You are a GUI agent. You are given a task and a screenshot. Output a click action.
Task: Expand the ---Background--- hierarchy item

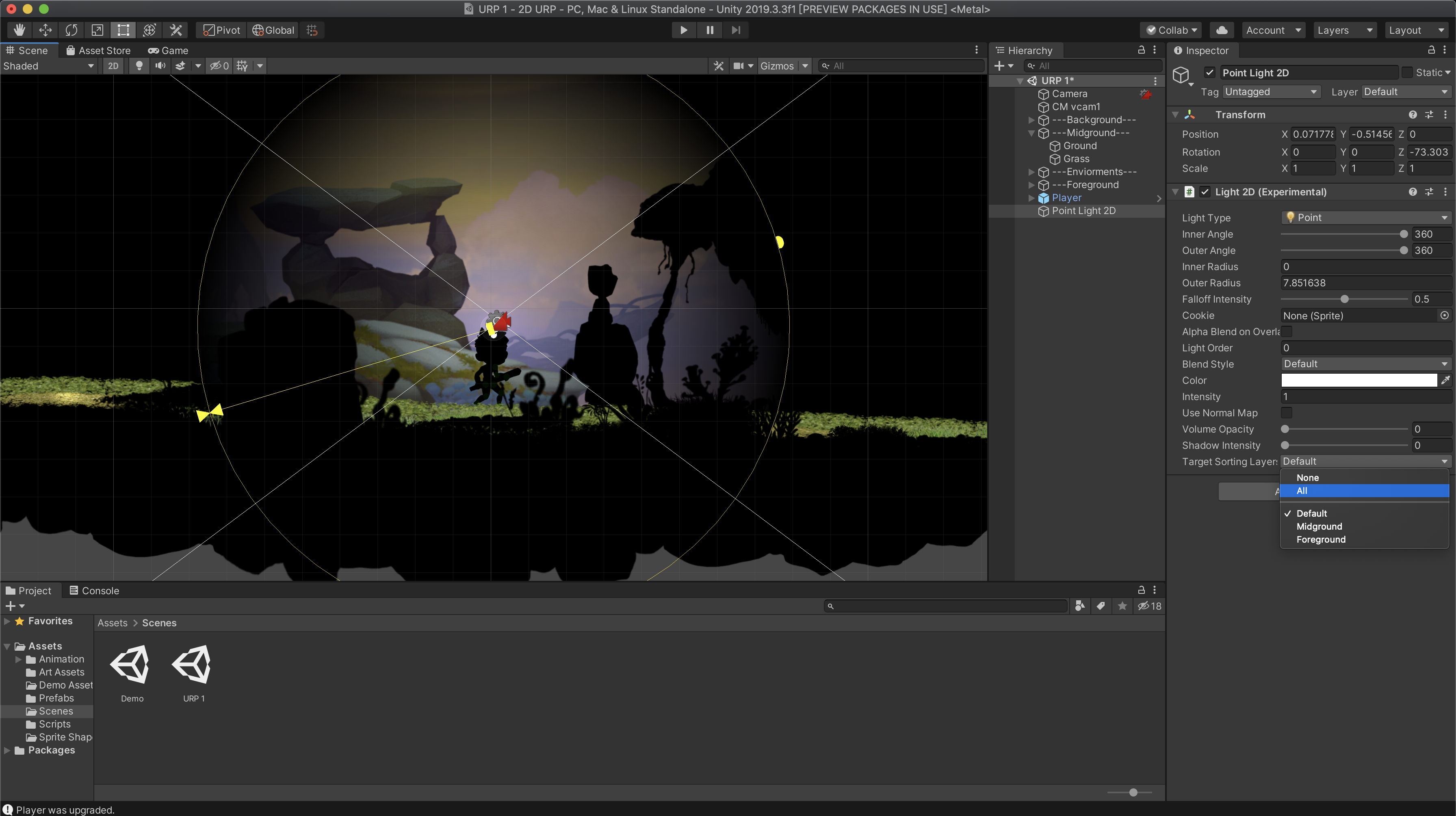coord(1031,120)
